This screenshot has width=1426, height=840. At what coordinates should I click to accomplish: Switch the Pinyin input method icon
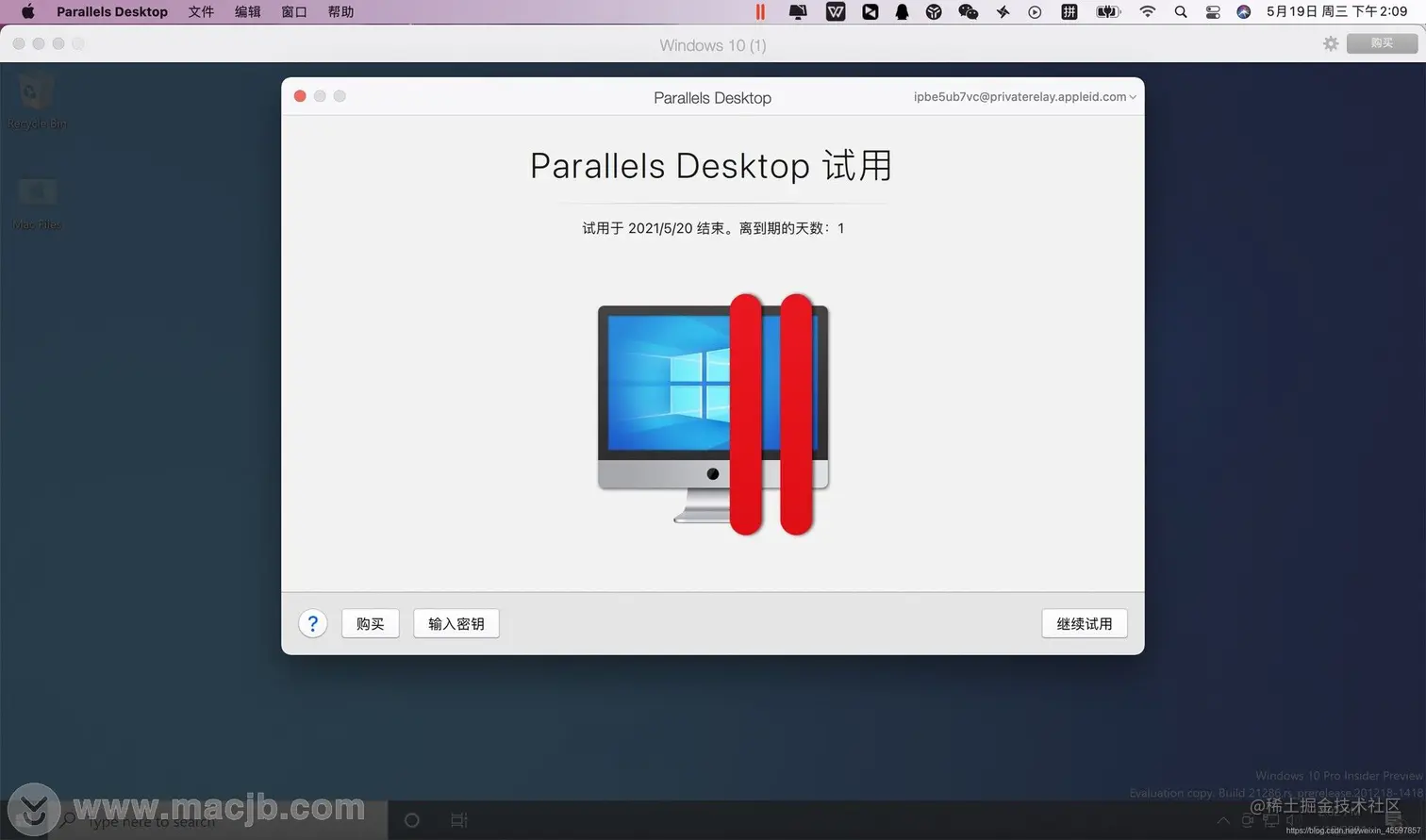point(1069,12)
